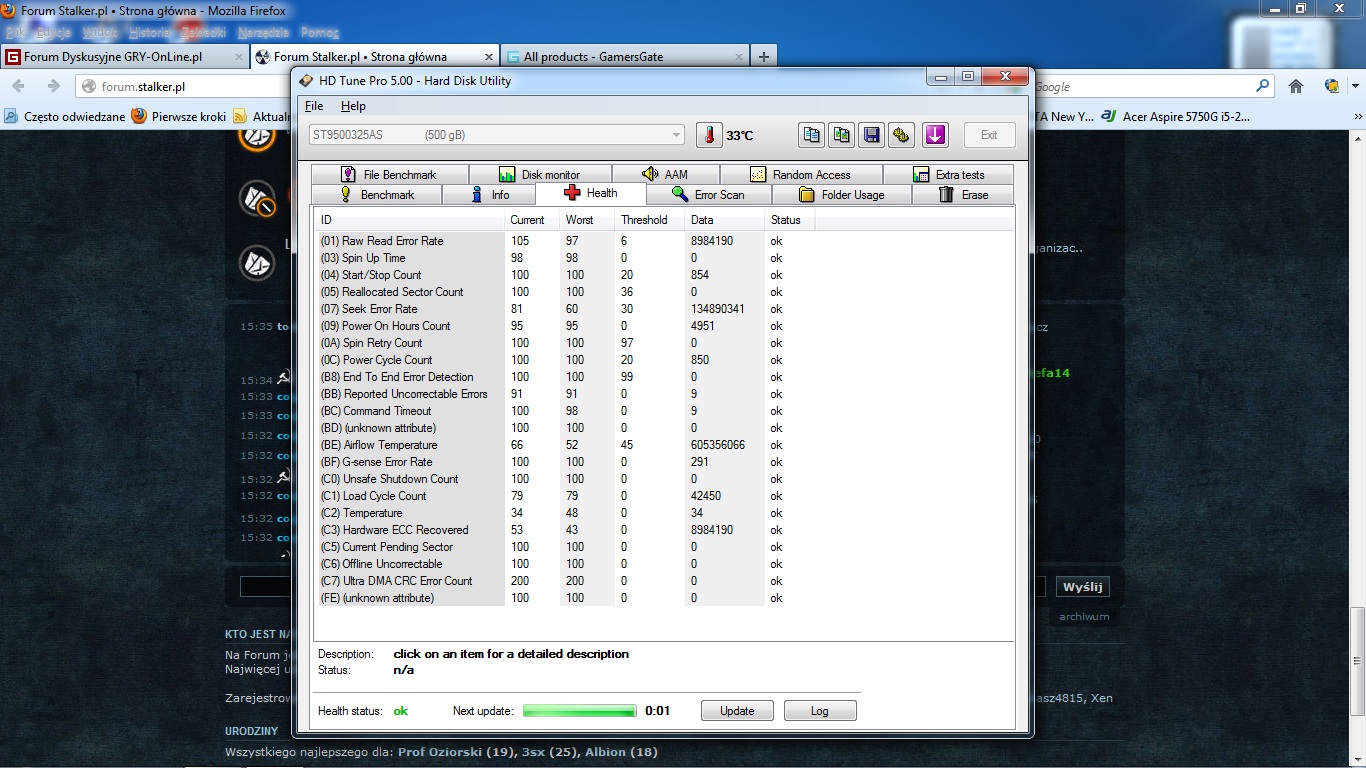Open a new Firefox tab with plus button
1366x768 pixels.
[764, 57]
